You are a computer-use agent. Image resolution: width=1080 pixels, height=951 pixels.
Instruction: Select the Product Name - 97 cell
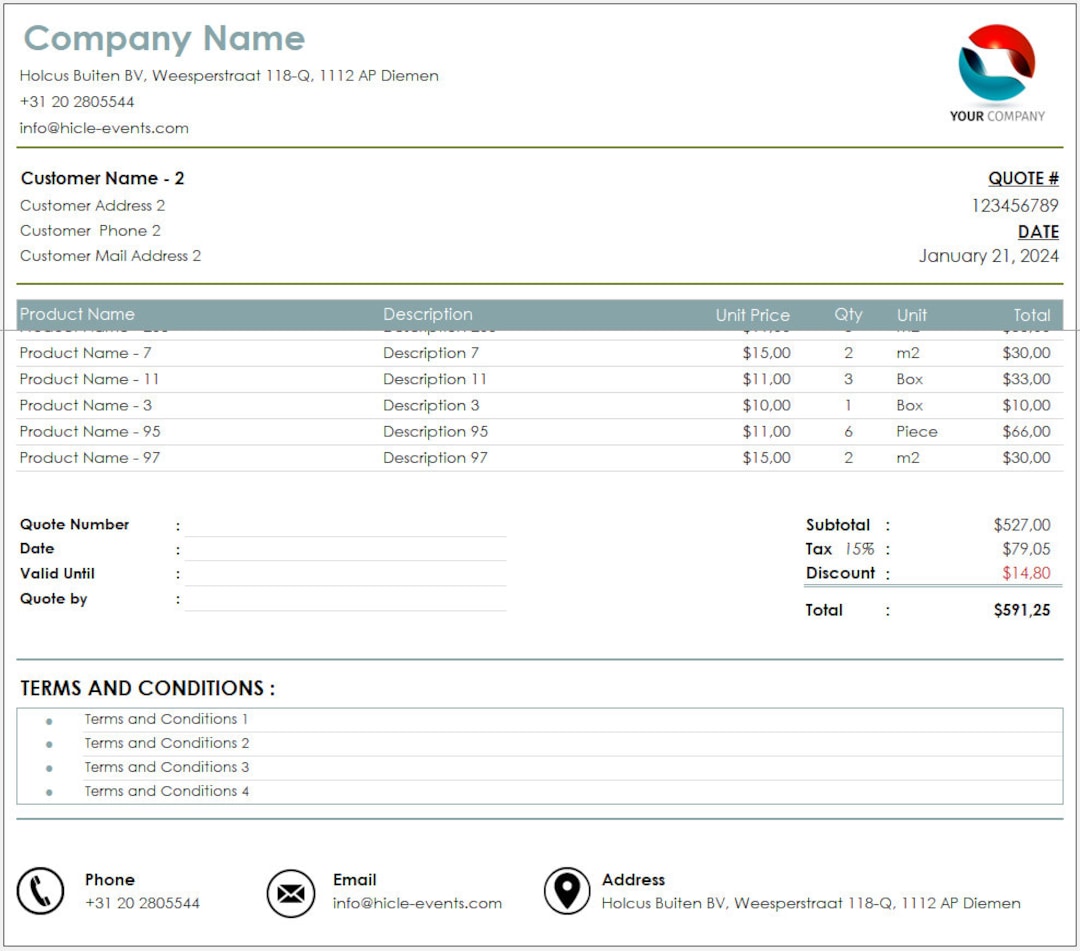90,458
